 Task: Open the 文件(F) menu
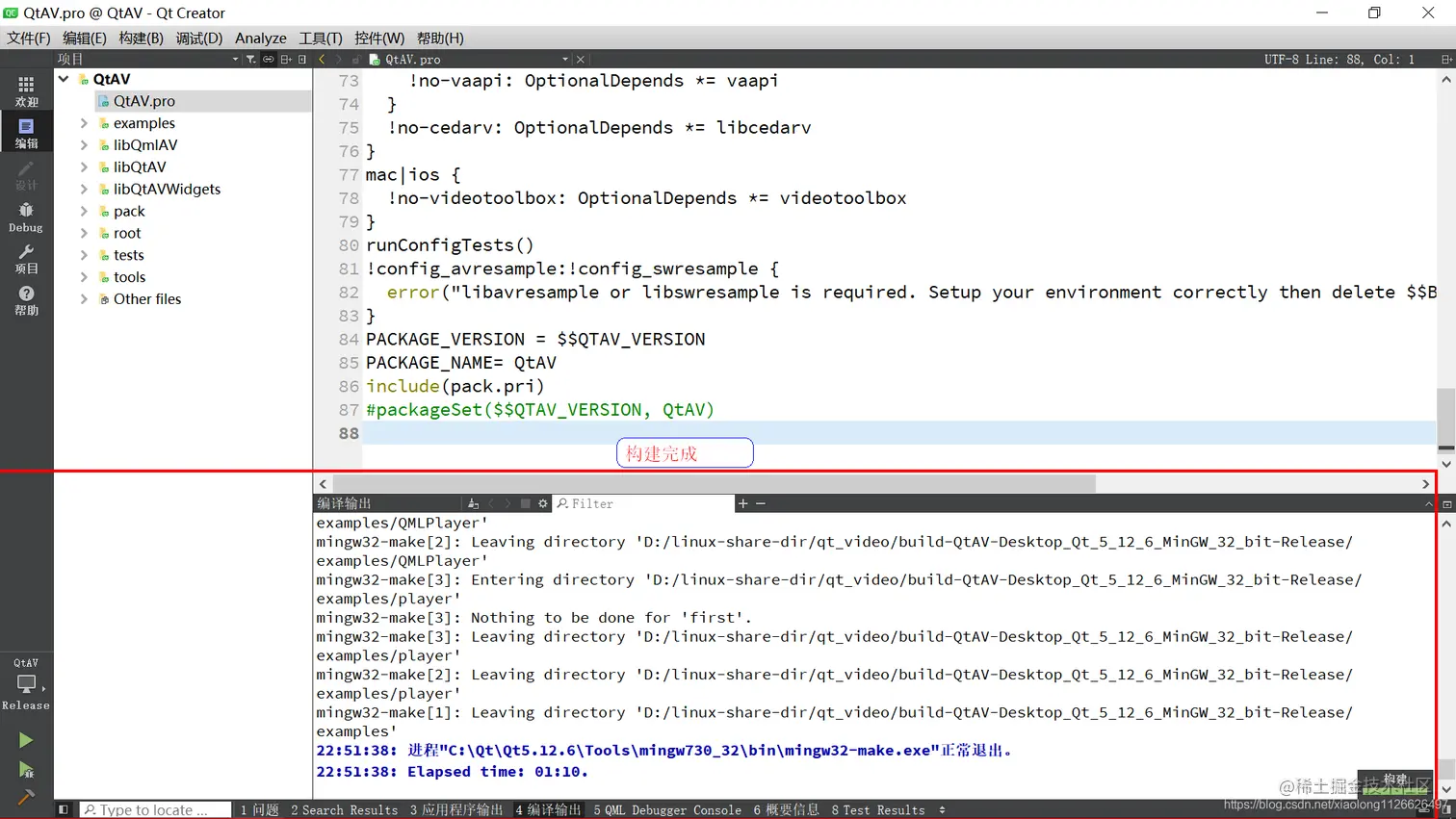coord(29,38)
